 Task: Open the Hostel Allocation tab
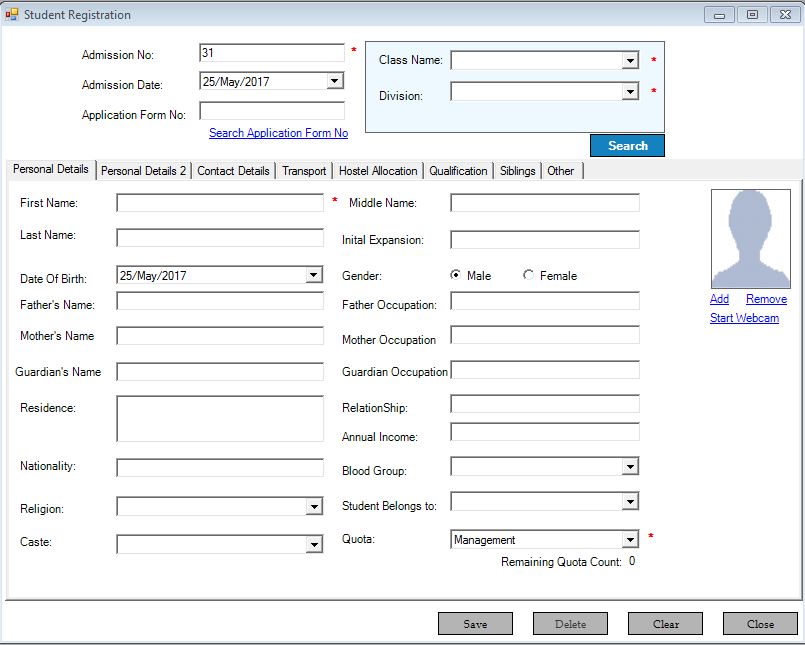pos(378,171)
